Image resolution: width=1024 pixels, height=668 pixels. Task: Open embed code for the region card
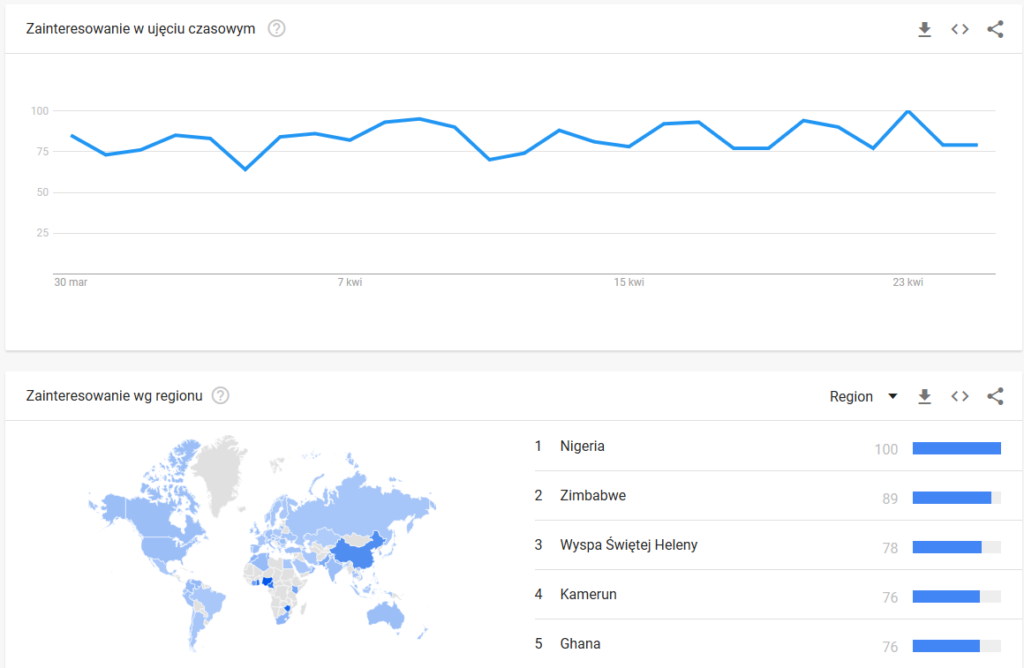coord(960,397)
